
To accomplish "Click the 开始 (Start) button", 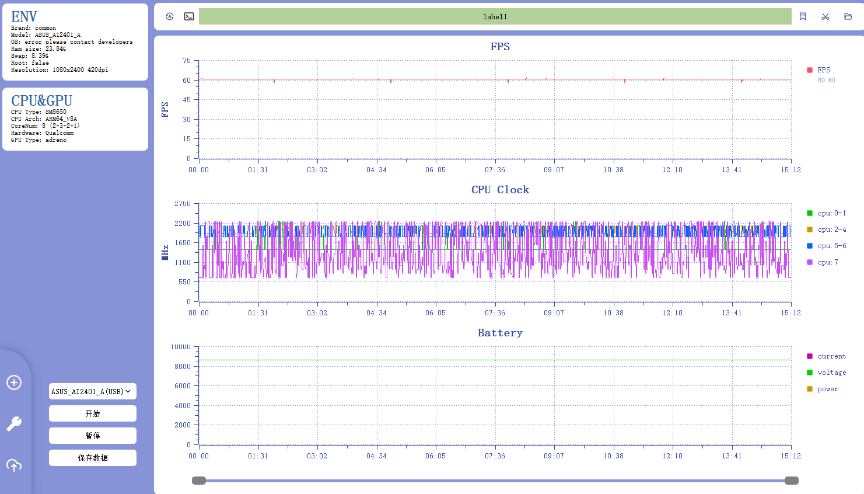I will coord(93,414).
